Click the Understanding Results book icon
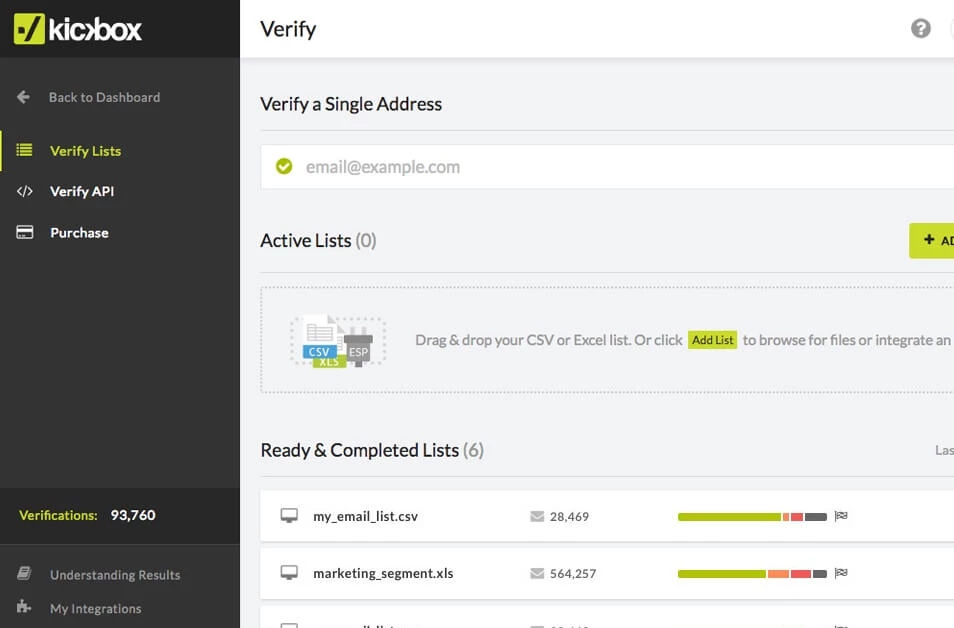954x628 pixels. click(x=24, y=574)
